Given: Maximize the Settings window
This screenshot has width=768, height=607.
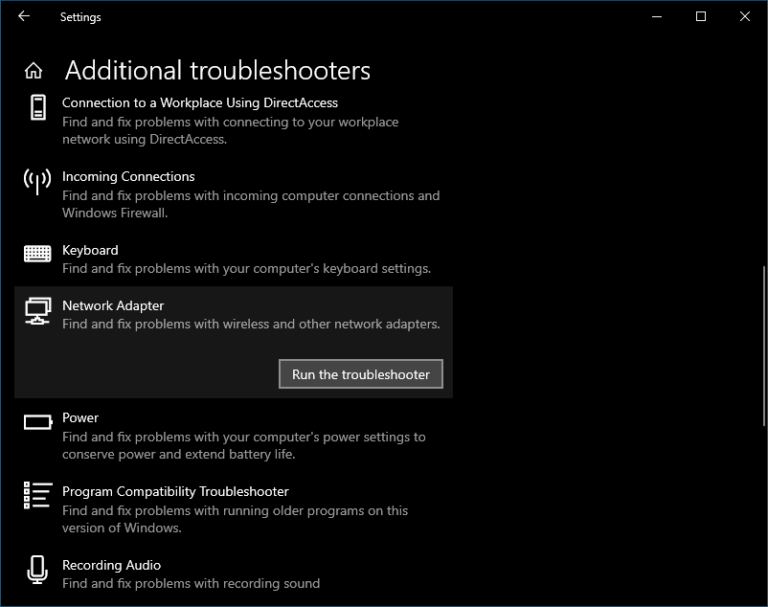Looking at the screenshot, I should point(701,16).
